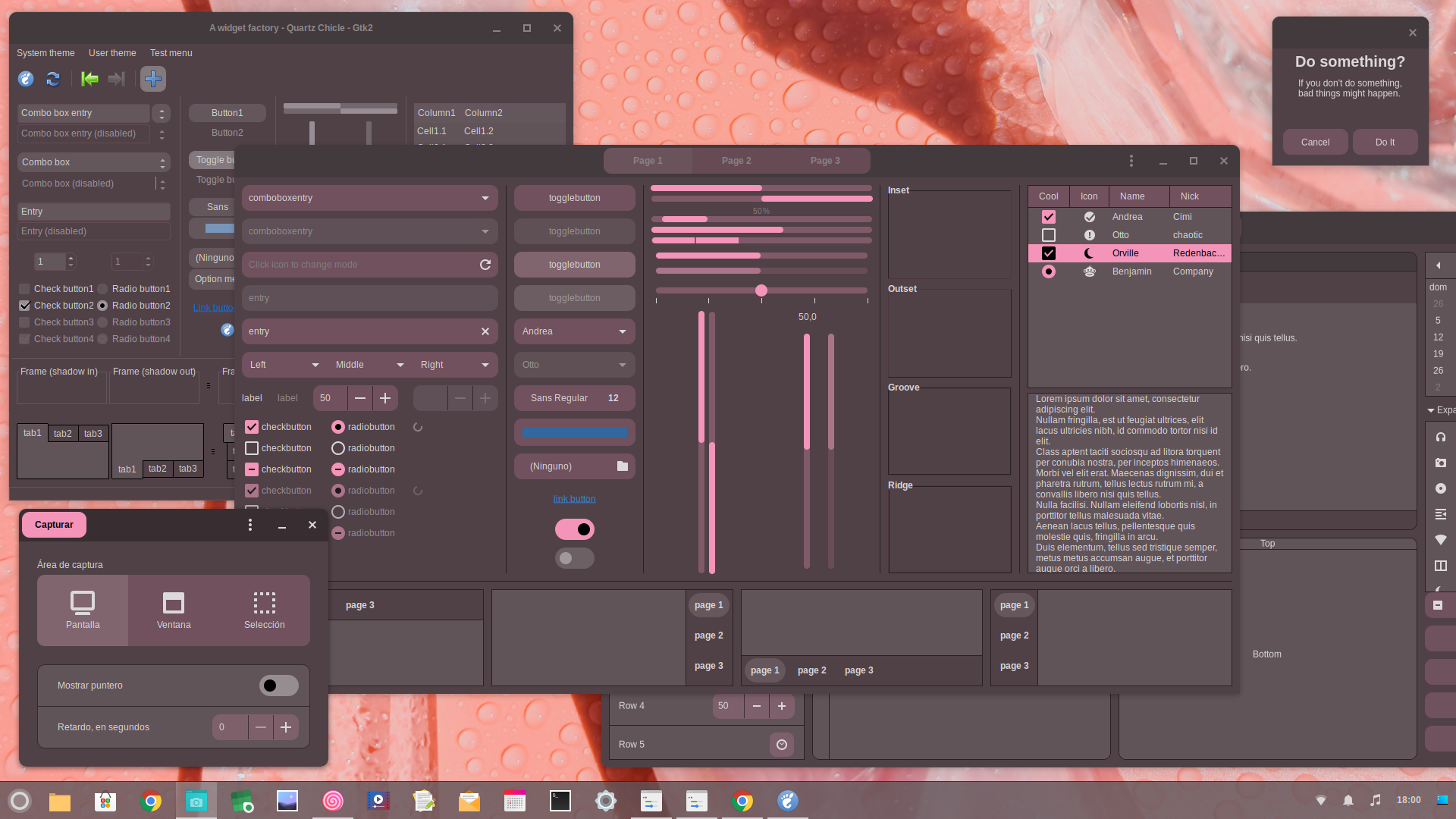
Task: Click the first active togglebutton
Action: tap(575, 198)
